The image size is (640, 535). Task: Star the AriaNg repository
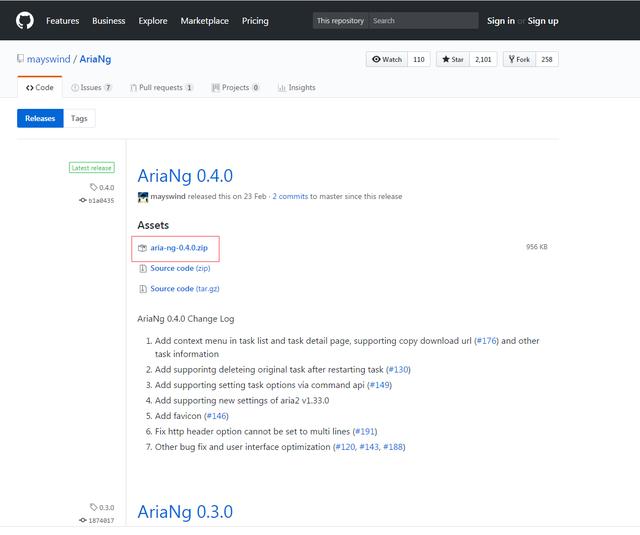click(453, 59)
